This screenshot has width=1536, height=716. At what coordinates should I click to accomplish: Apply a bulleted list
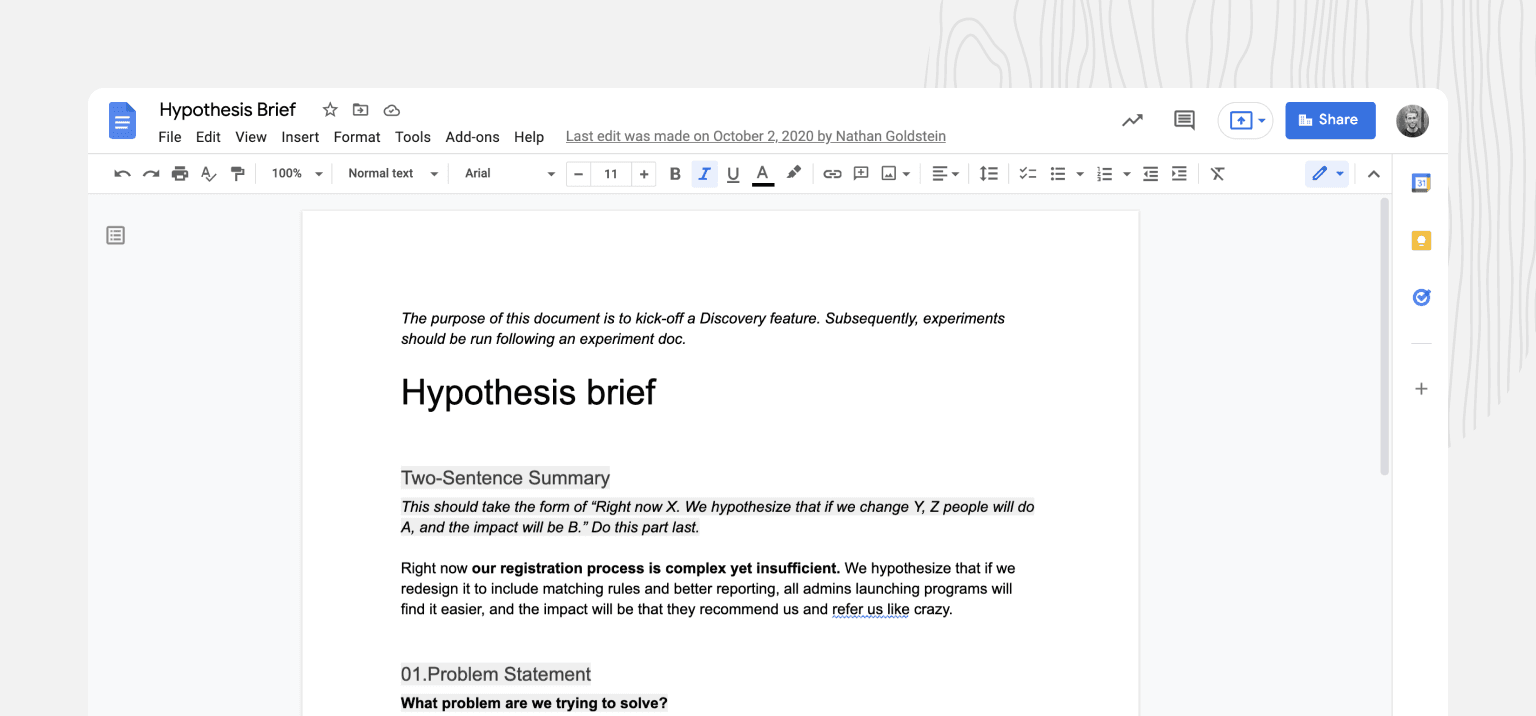1057,173
